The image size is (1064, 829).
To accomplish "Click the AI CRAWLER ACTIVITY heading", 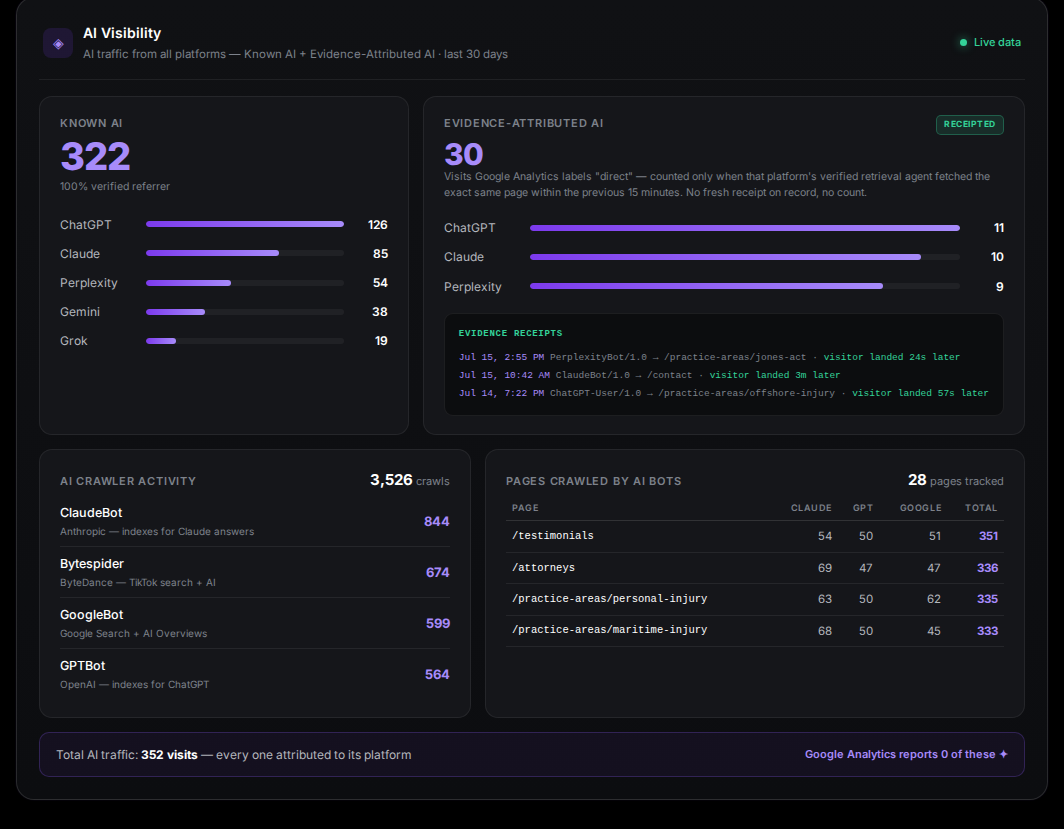I will click(128, 481).
